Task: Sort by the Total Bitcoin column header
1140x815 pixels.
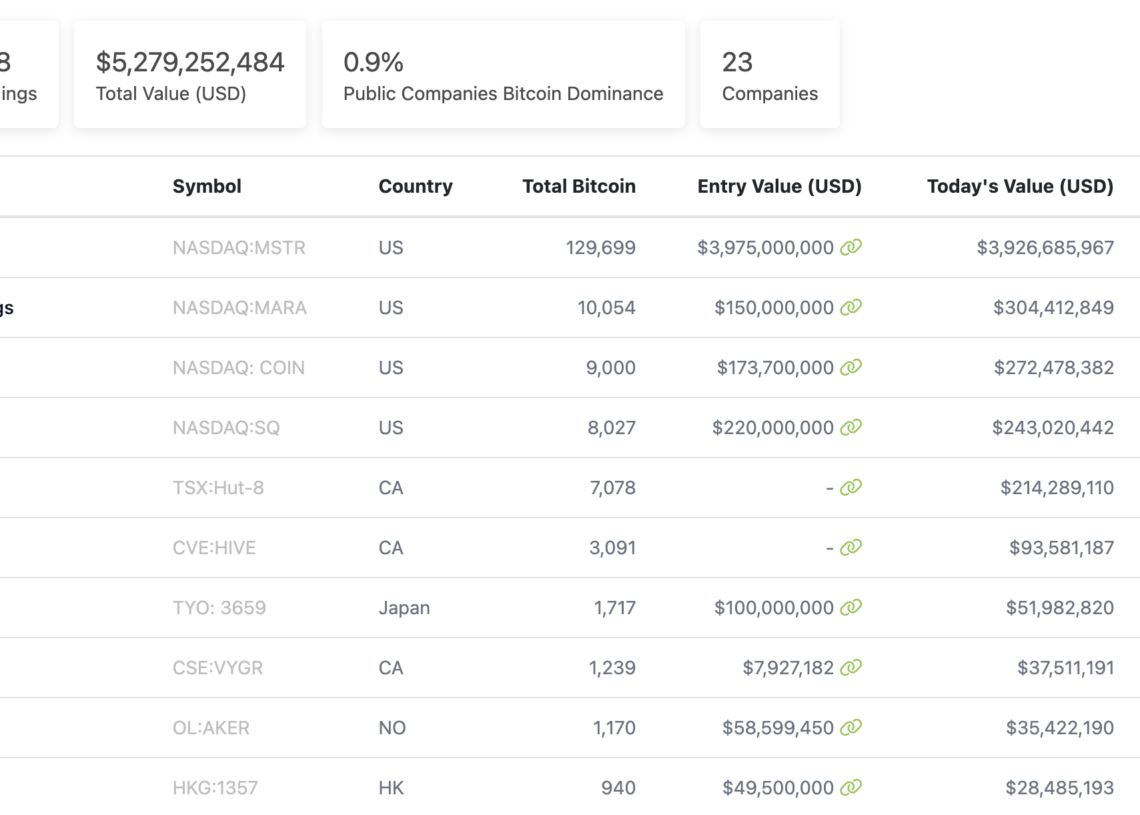Action: pyautogui.click(x=578, y=186)
